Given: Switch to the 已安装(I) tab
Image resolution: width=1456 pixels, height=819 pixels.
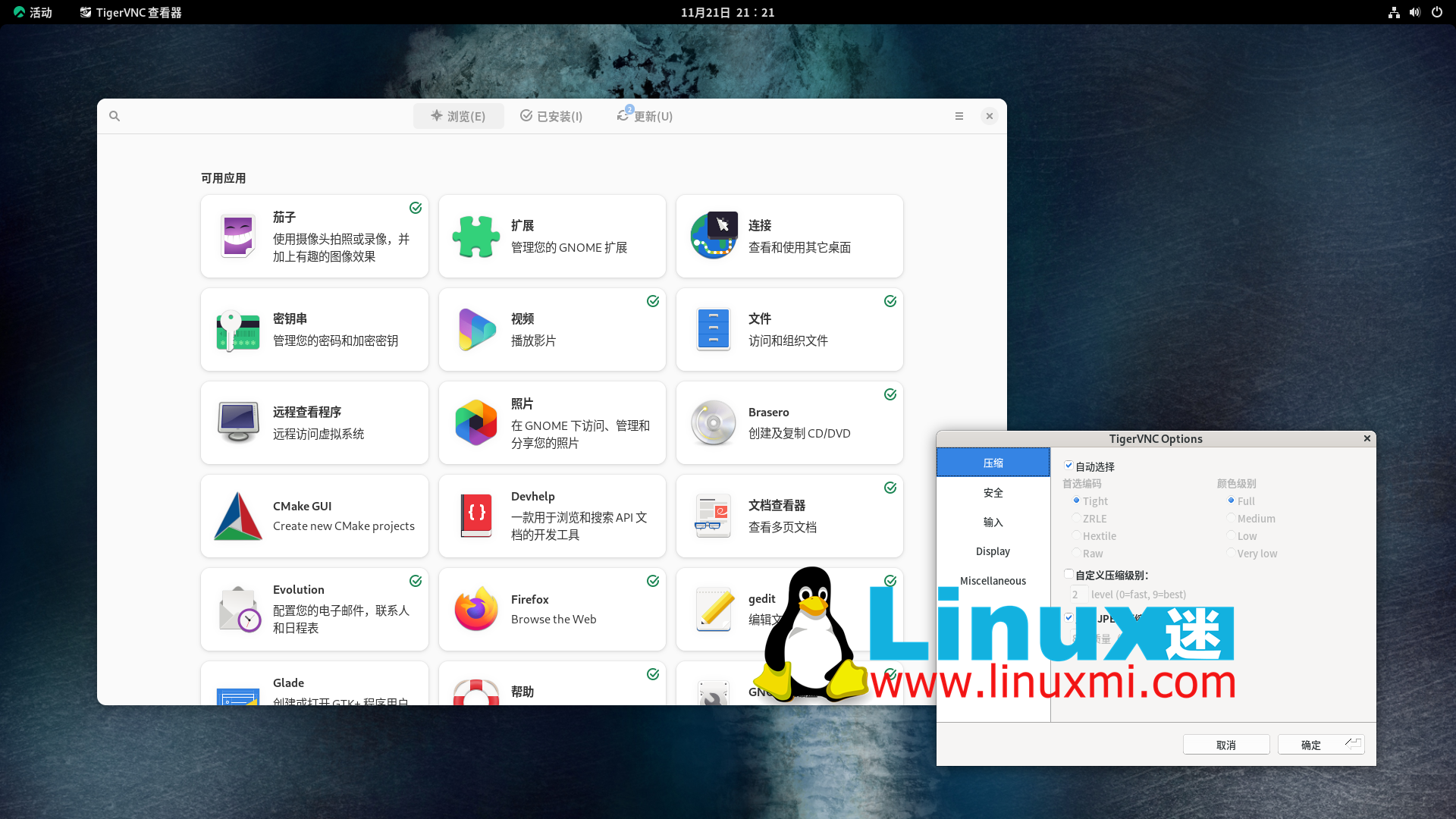Looking at the screenshot, I should 551,116.
